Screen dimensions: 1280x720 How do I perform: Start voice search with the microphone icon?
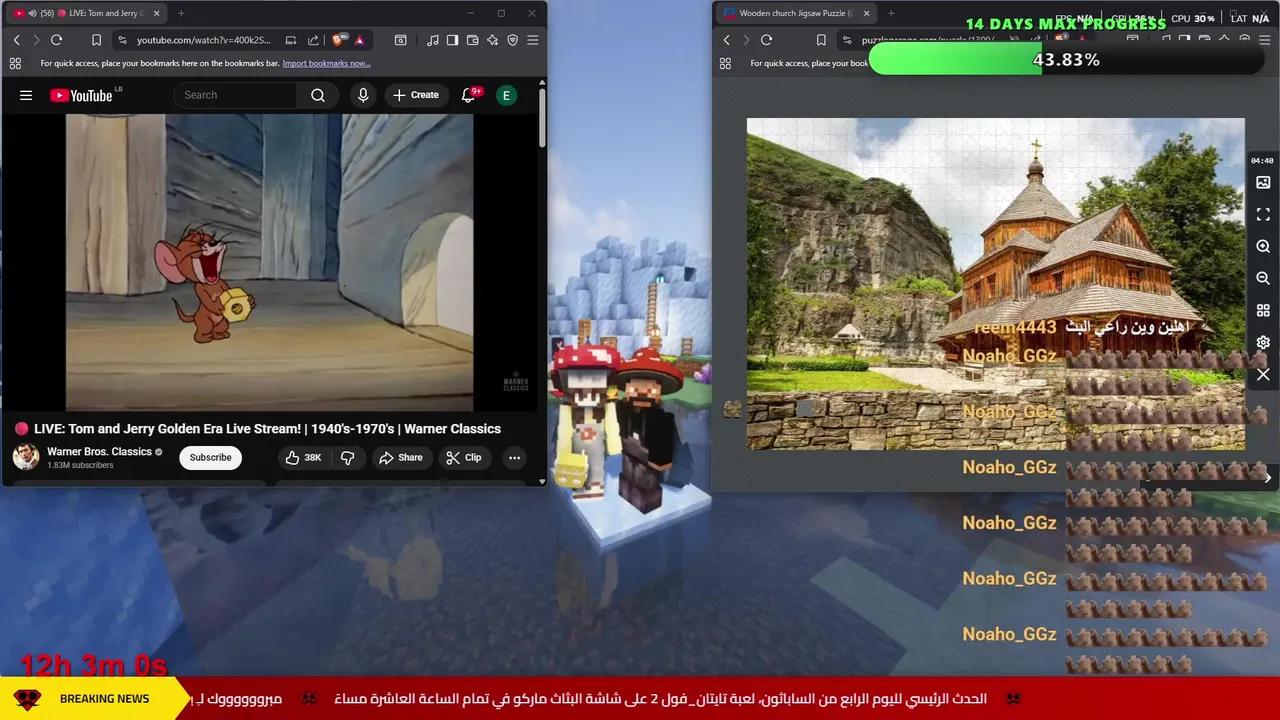363,95
